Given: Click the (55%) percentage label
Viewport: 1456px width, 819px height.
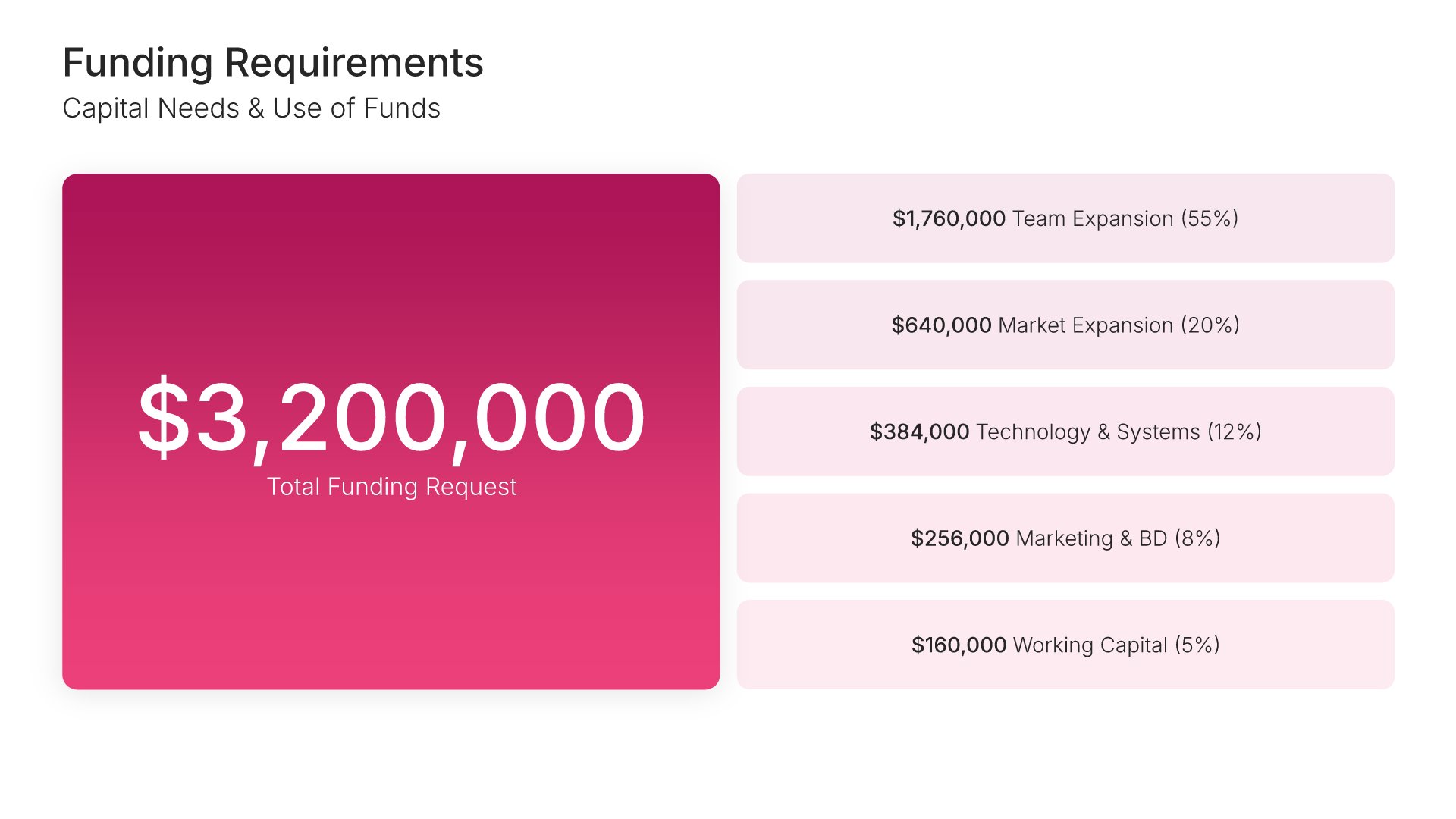Looking at the screenshot, I should (1210, 218).
